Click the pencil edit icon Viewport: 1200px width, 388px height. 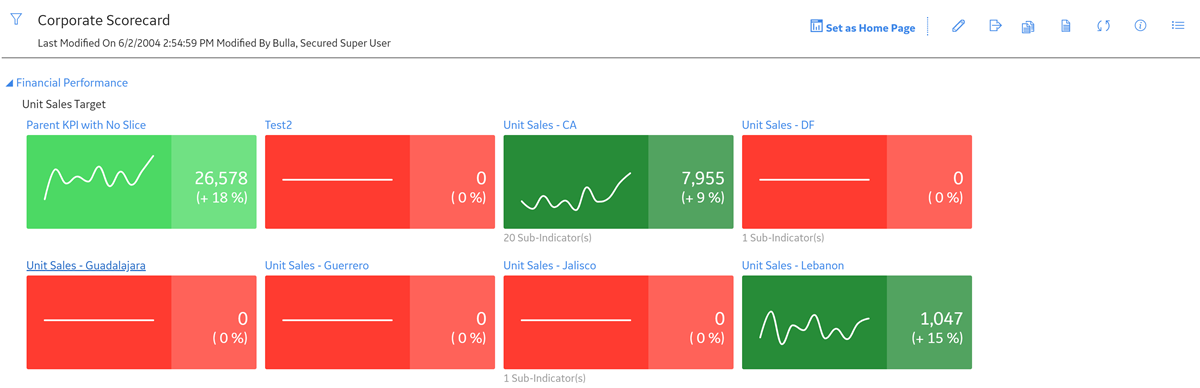[958, 27]
